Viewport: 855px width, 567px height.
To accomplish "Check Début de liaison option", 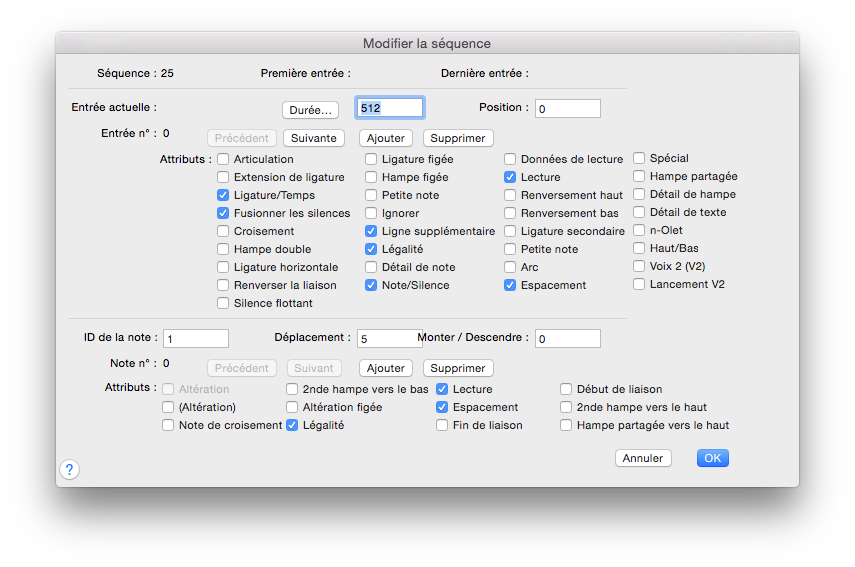I will [x=567, y=389].
